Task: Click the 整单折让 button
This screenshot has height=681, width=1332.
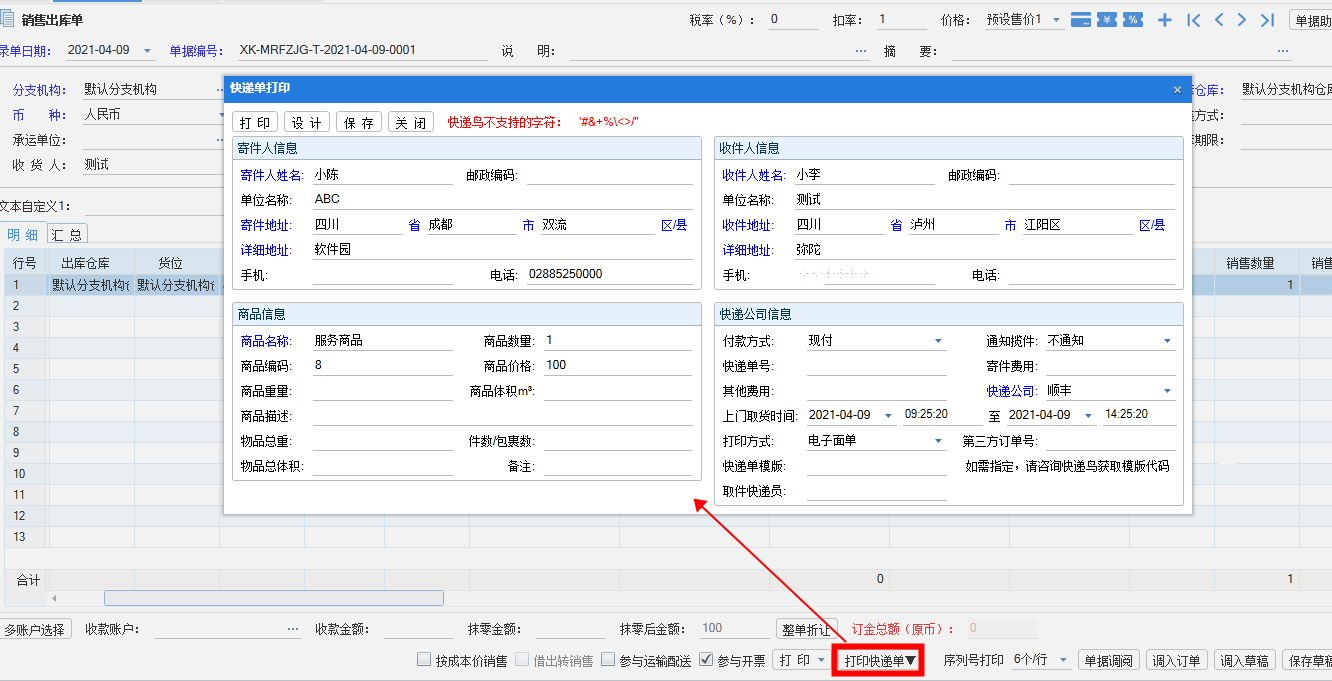Action: point(806,629)
